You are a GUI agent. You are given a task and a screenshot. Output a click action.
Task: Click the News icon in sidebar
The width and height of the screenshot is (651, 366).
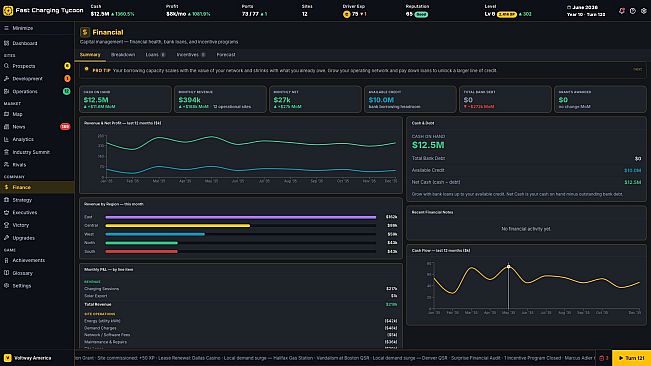(x=6, y=127)
